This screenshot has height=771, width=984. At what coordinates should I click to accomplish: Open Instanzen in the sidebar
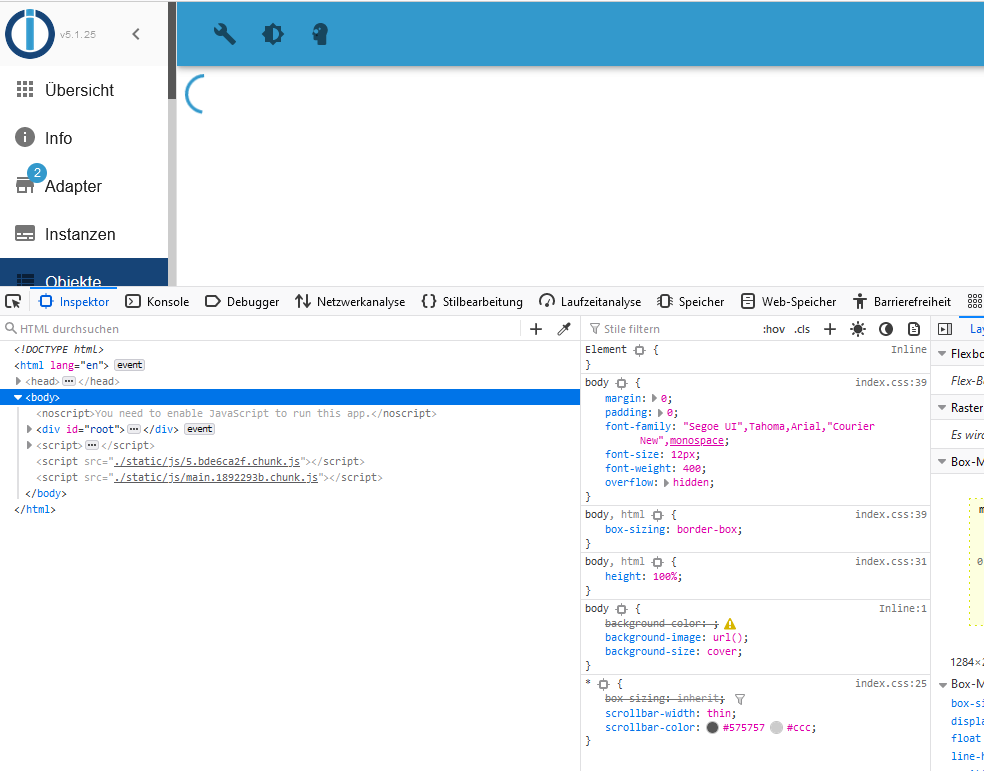point(84,234)
